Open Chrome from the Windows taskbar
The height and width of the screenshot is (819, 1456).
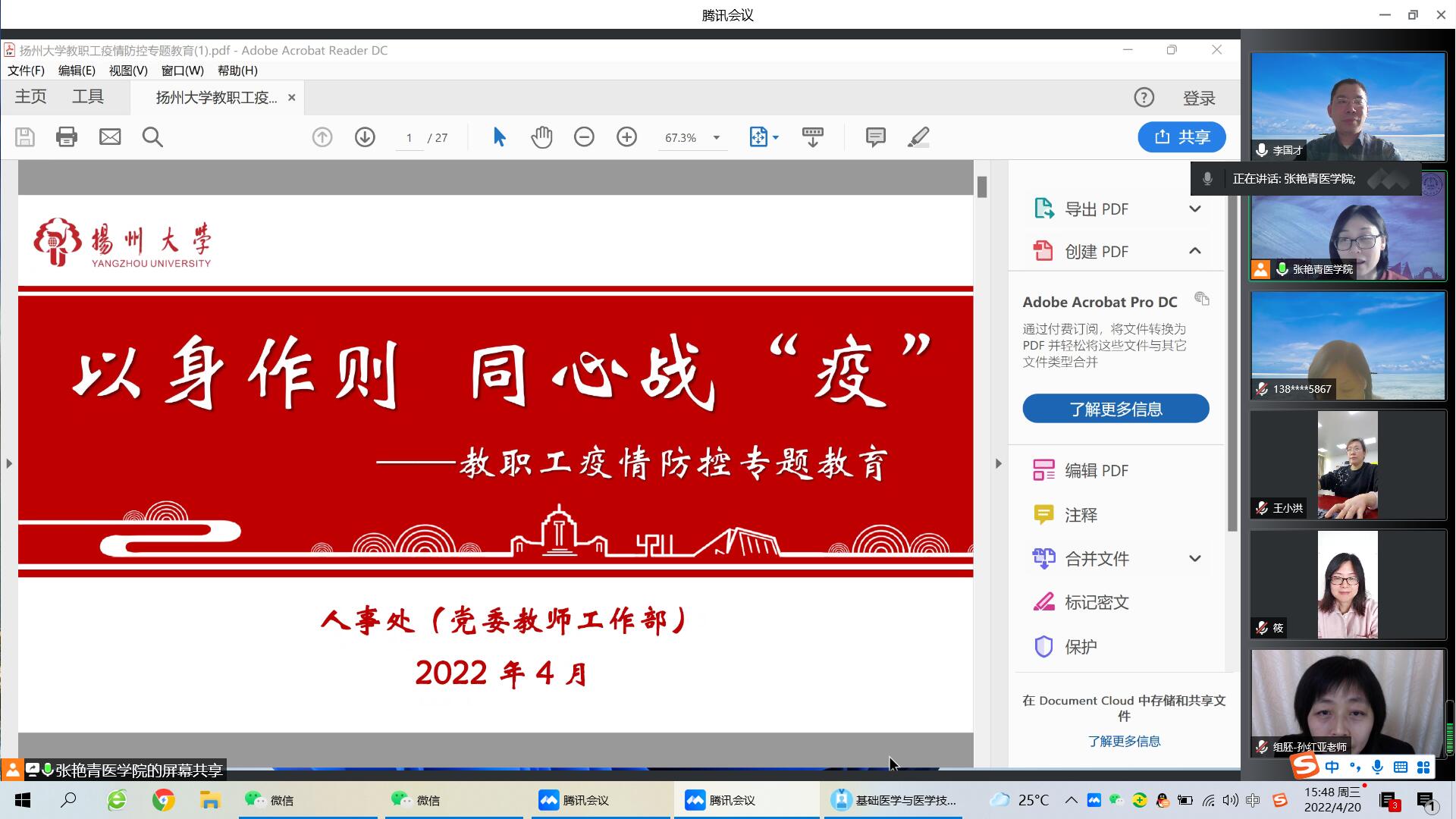[x=163, y=800]
